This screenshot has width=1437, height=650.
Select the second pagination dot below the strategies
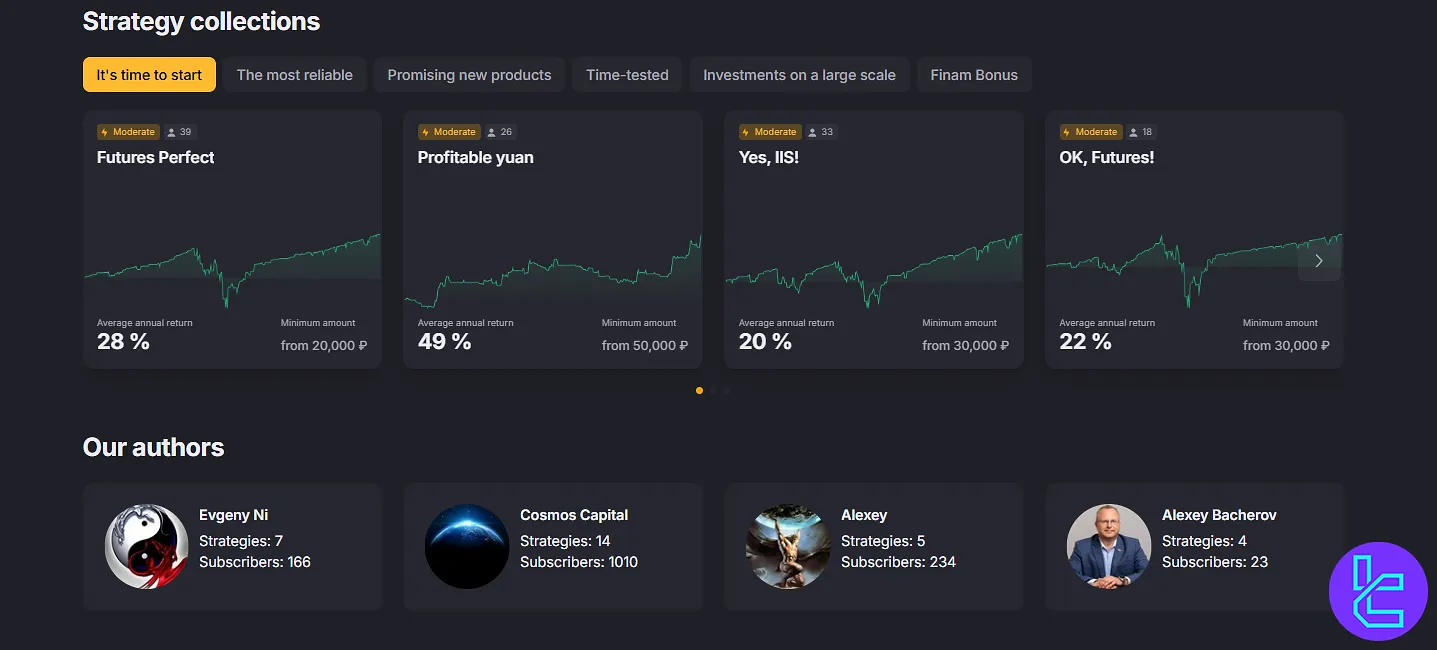(713, 391)
